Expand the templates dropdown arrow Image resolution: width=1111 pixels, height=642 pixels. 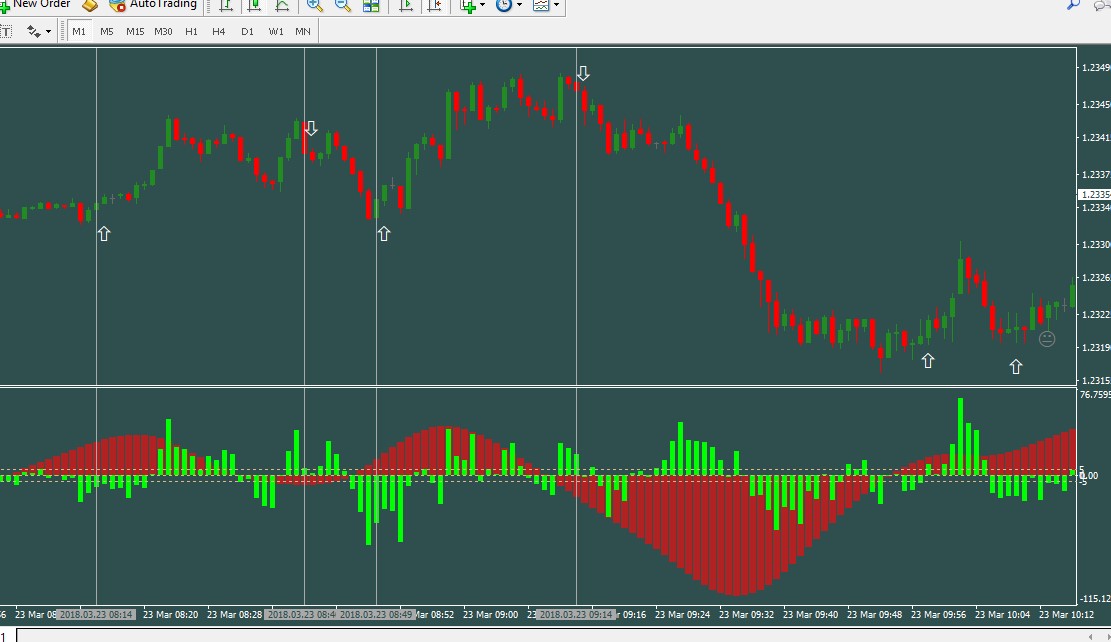[x=556, y=5]
